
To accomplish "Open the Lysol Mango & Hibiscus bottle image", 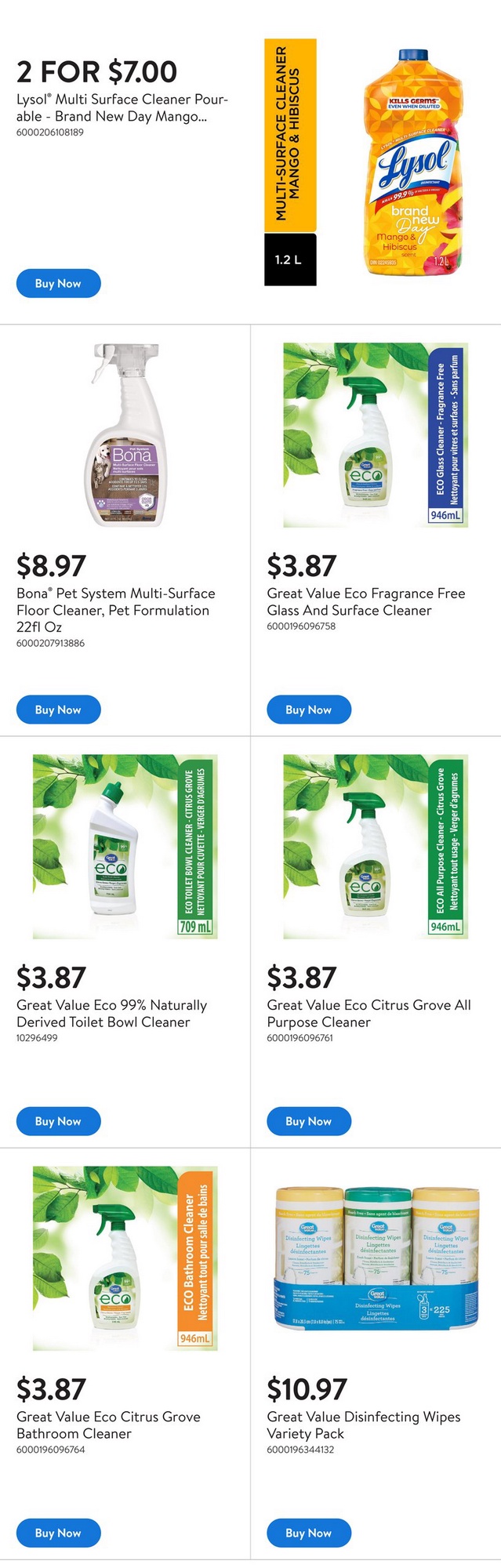I will [408, 161].
